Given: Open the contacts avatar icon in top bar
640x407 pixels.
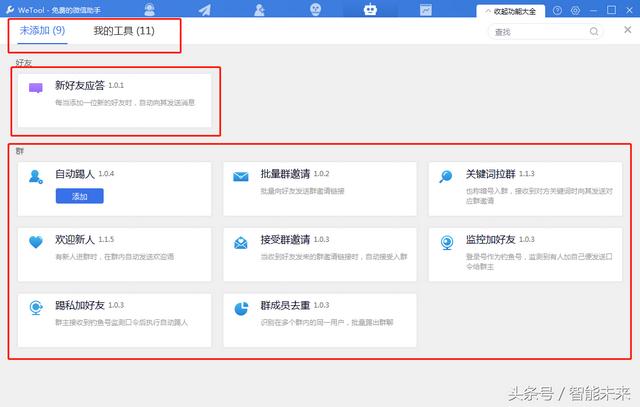Looking at the screenshot, I should [150, 9].
